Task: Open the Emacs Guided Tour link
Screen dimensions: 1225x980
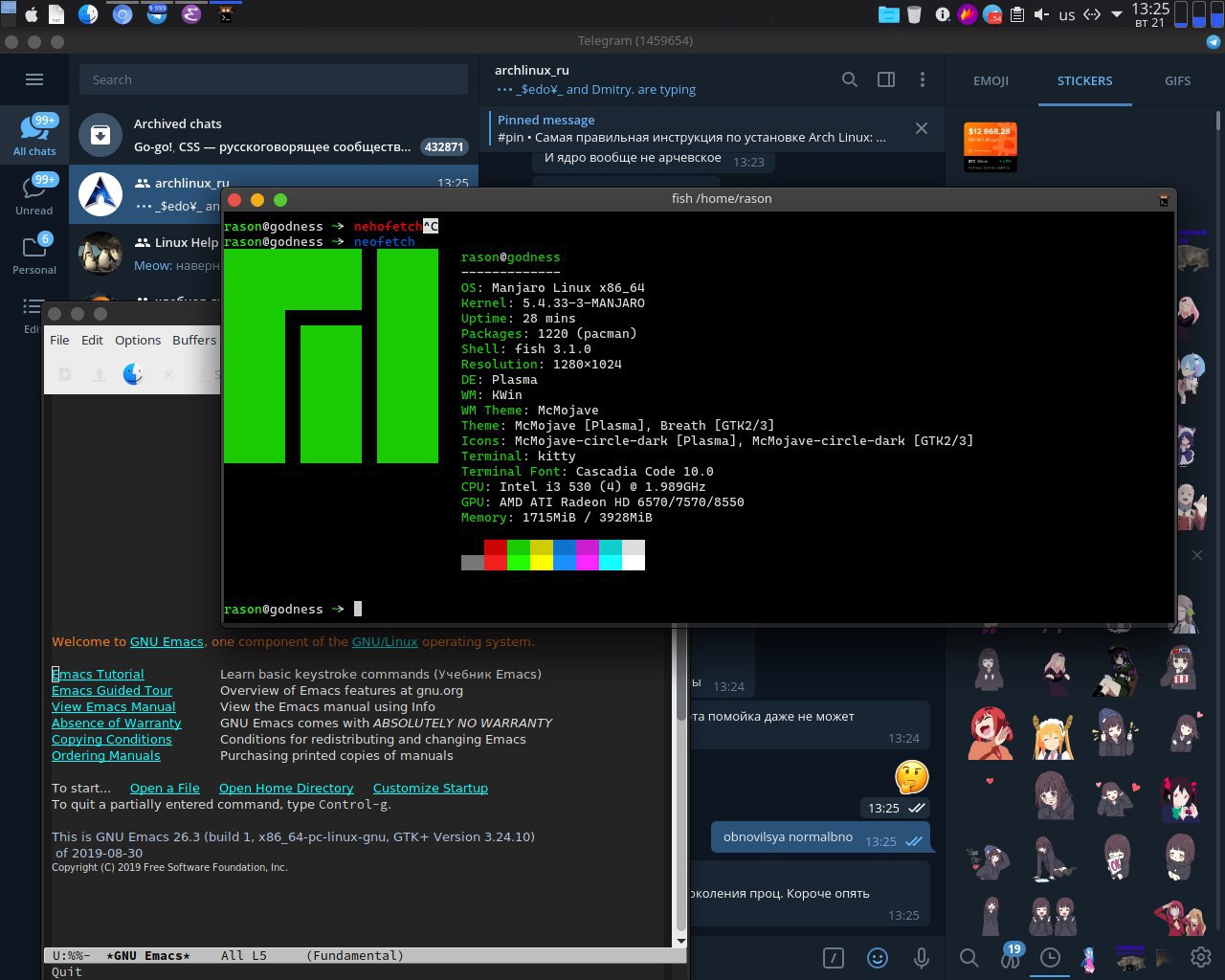Action: point(112,691)
